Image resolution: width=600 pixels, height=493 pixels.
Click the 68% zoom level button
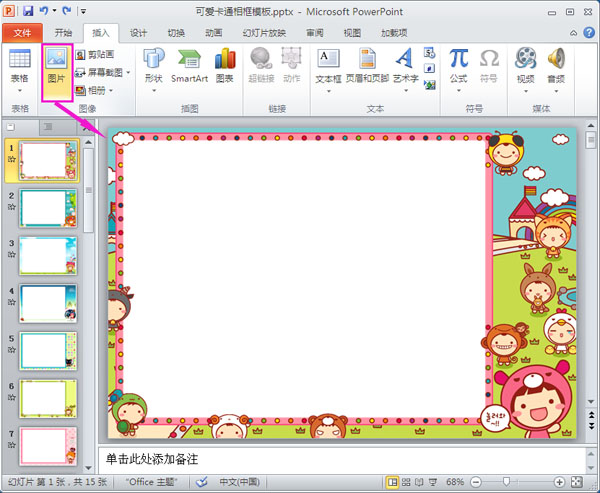pyautogui.click(x=455, y=482)
